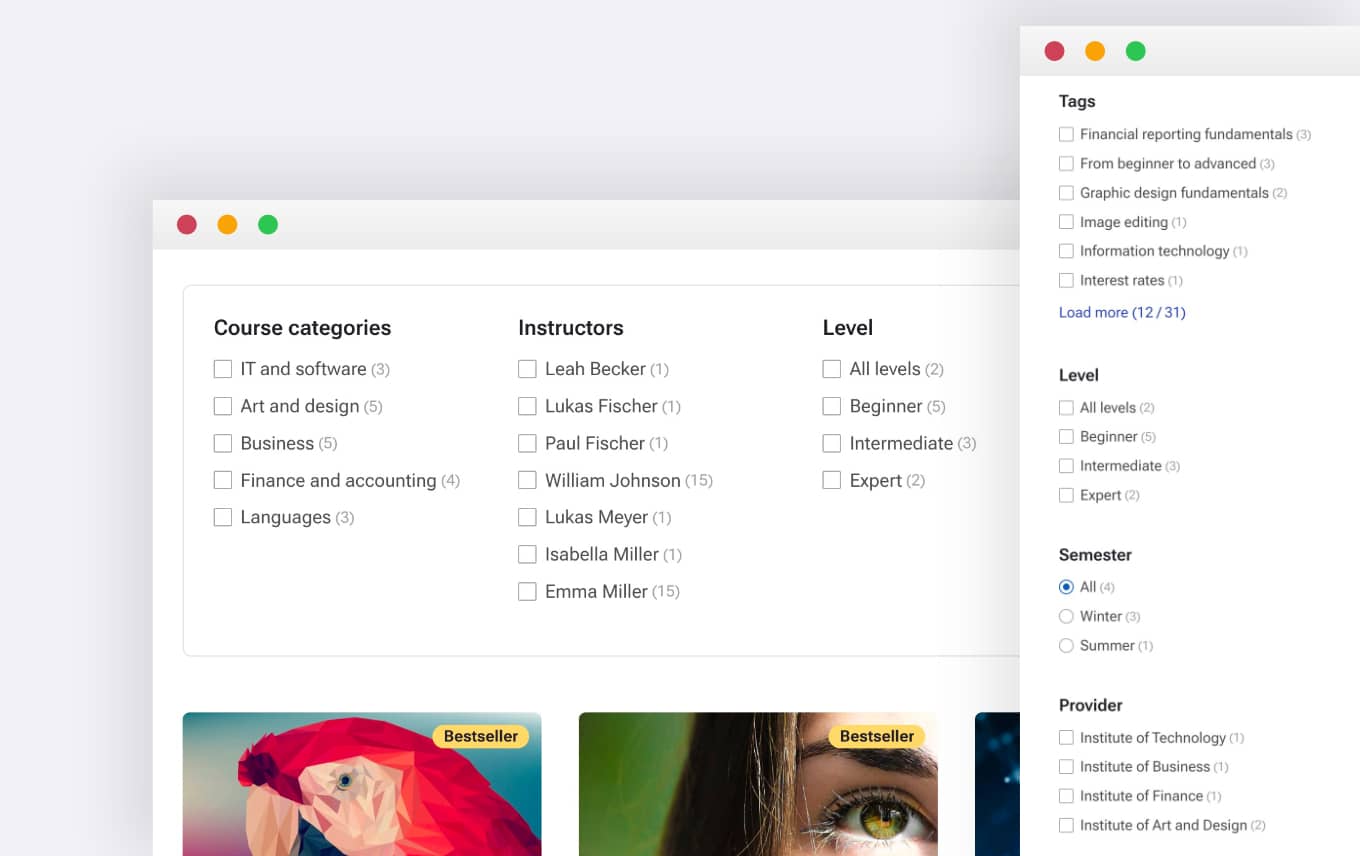Tick the From beginner to advanced tag
The height and width of the screenshot is (856, 1360).
coord(1066,163)
